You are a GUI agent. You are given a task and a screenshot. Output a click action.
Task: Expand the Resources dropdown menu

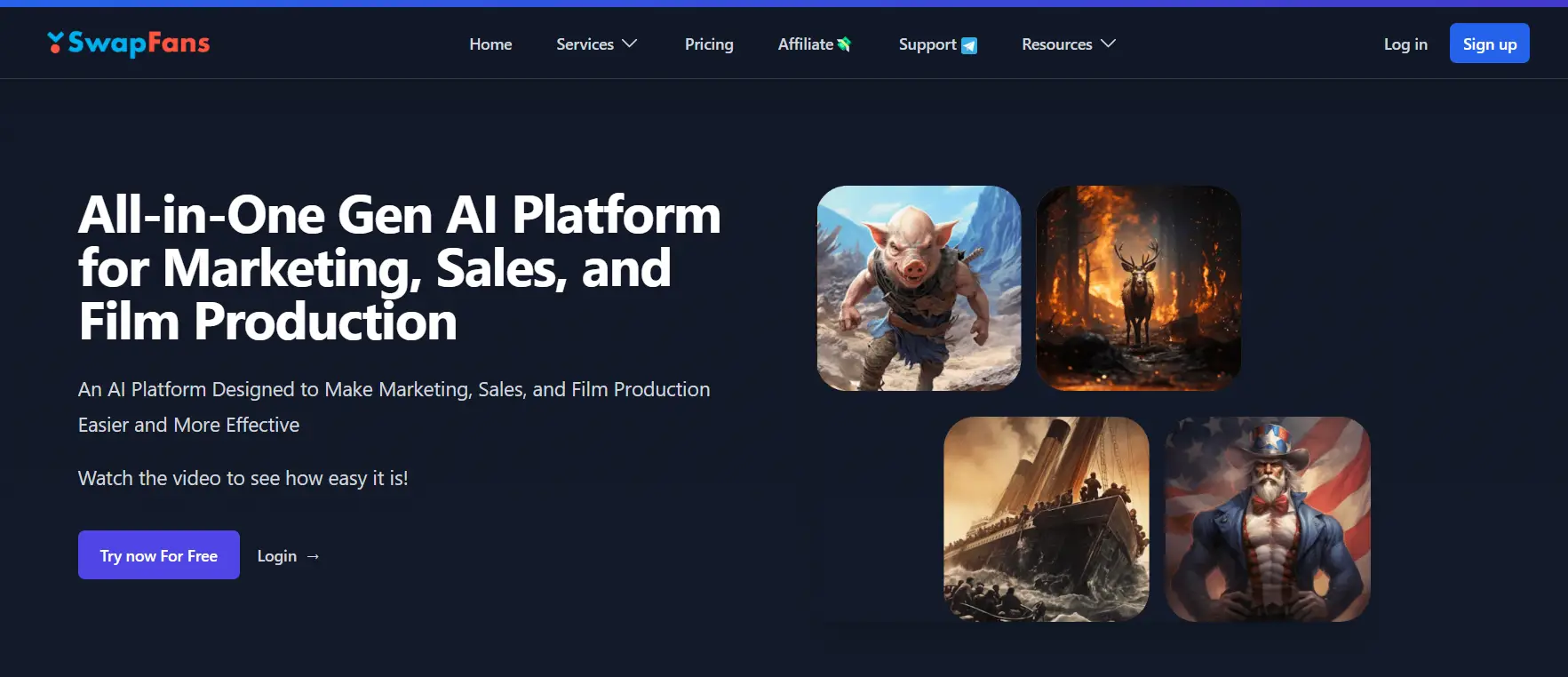coord(1069,44)
